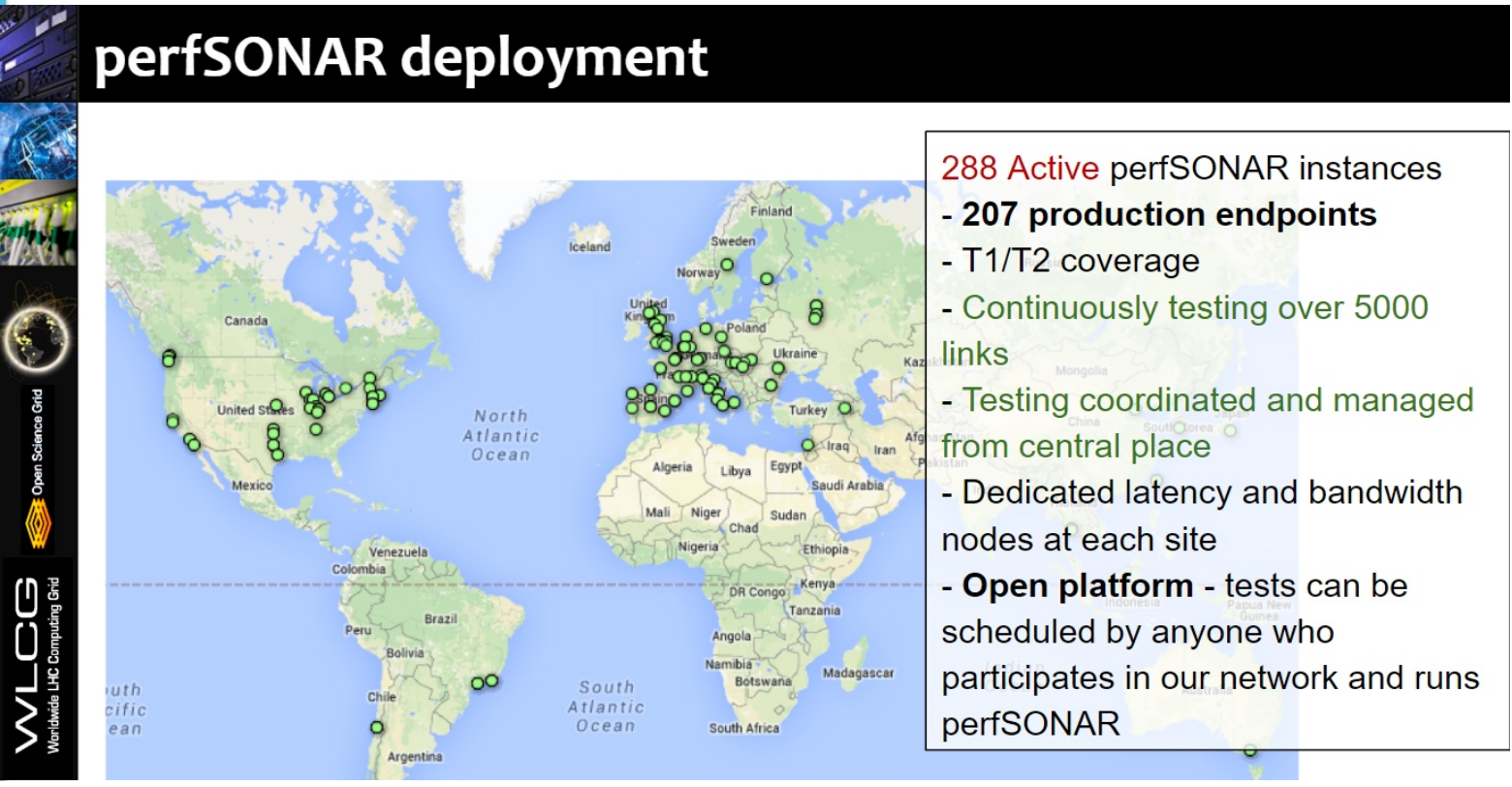1512x787 pixels.
Task: Click the South Atlantic Ocean label
Action: coord(606,707)
